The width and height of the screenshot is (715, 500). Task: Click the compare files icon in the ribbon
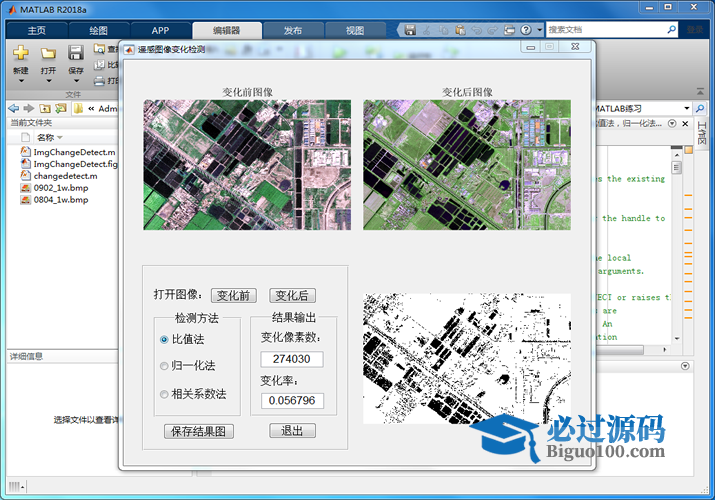[x=99, y=65]
